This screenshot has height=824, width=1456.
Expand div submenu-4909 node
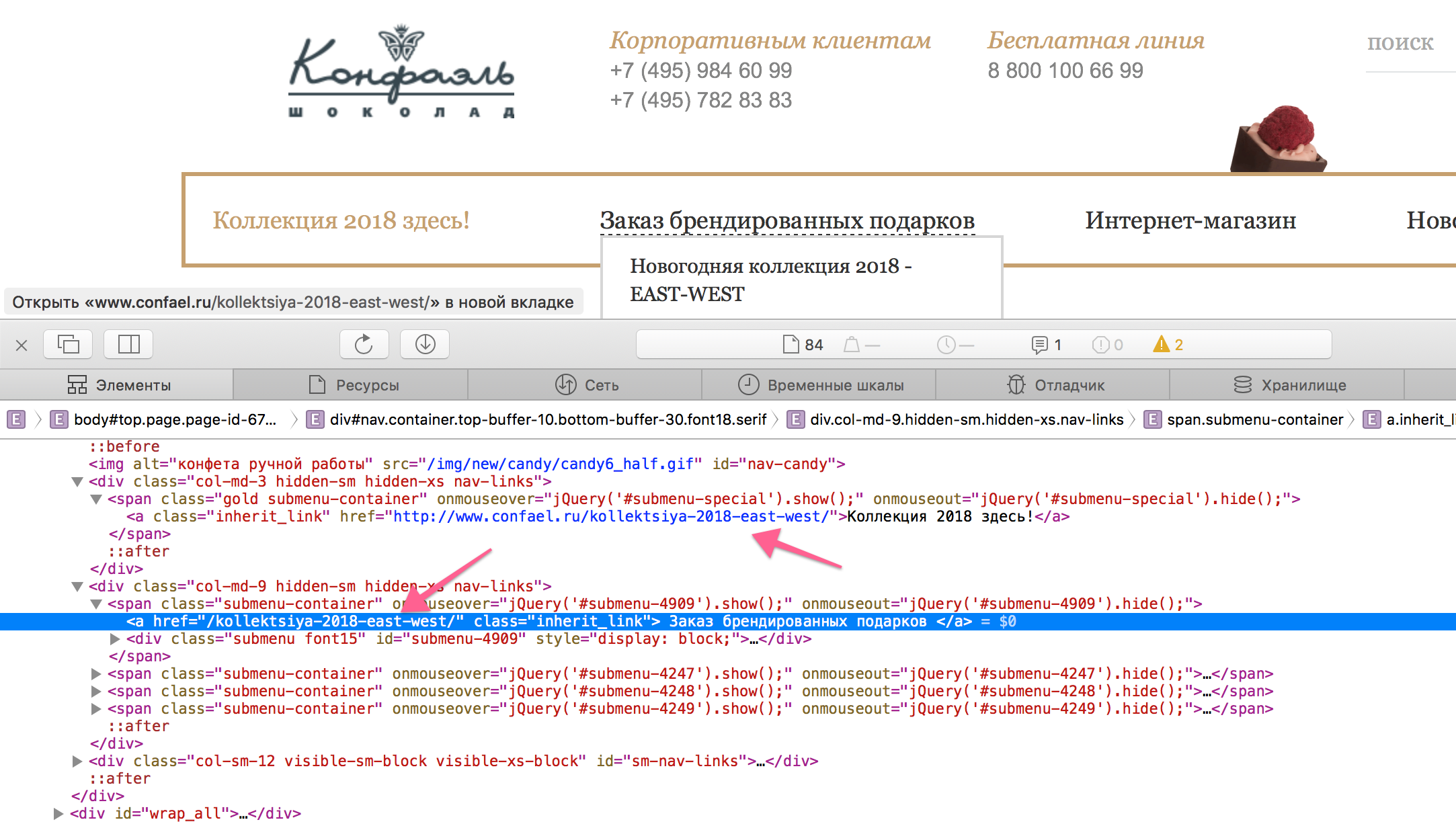[x=115, y=639]
